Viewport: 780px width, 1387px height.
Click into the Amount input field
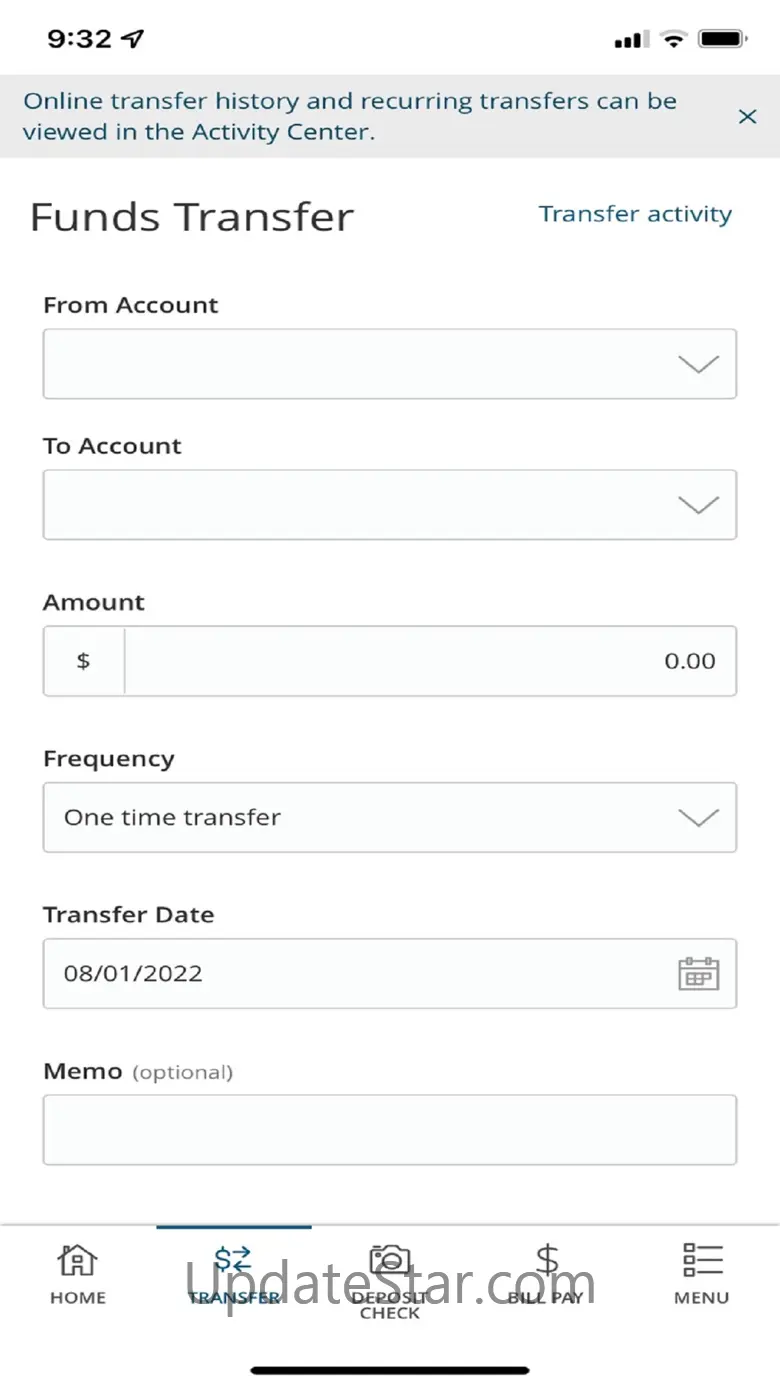[x=430, y=661]
